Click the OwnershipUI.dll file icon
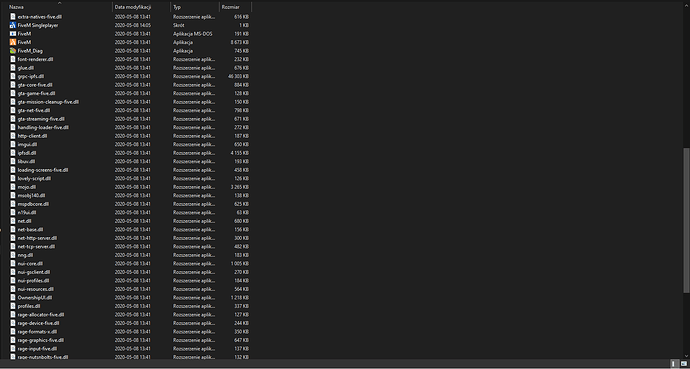690x369 pixels. pyautogui.click(x=12, y=297)
